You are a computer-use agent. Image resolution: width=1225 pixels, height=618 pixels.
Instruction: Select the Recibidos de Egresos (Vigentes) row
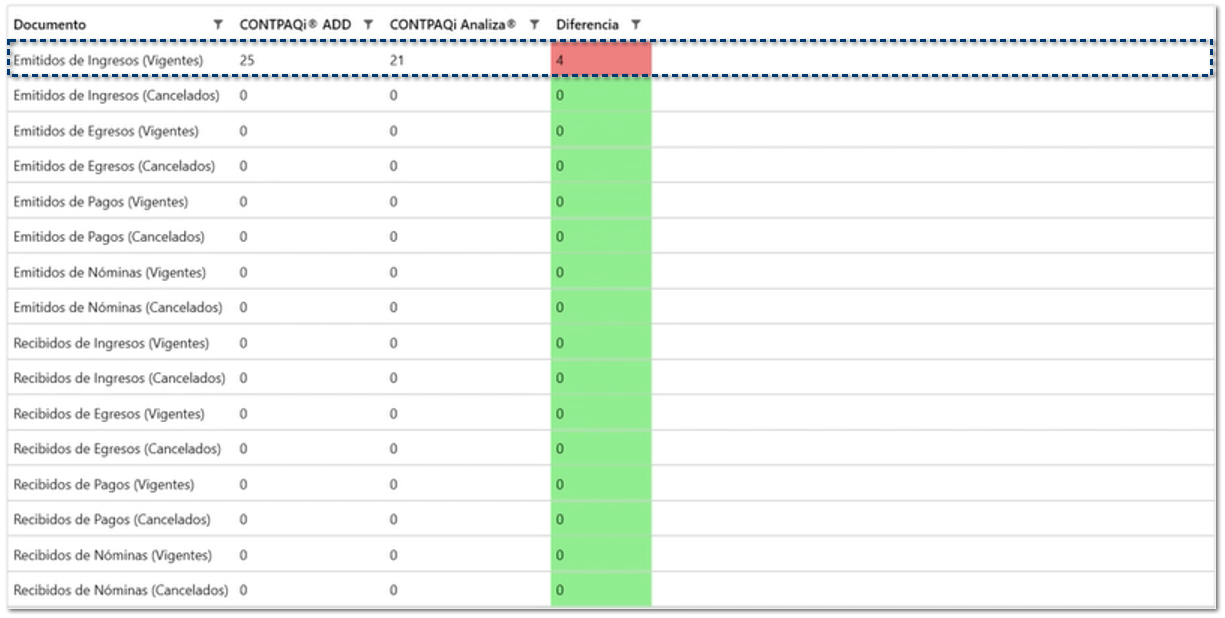(x=611, y=413)
